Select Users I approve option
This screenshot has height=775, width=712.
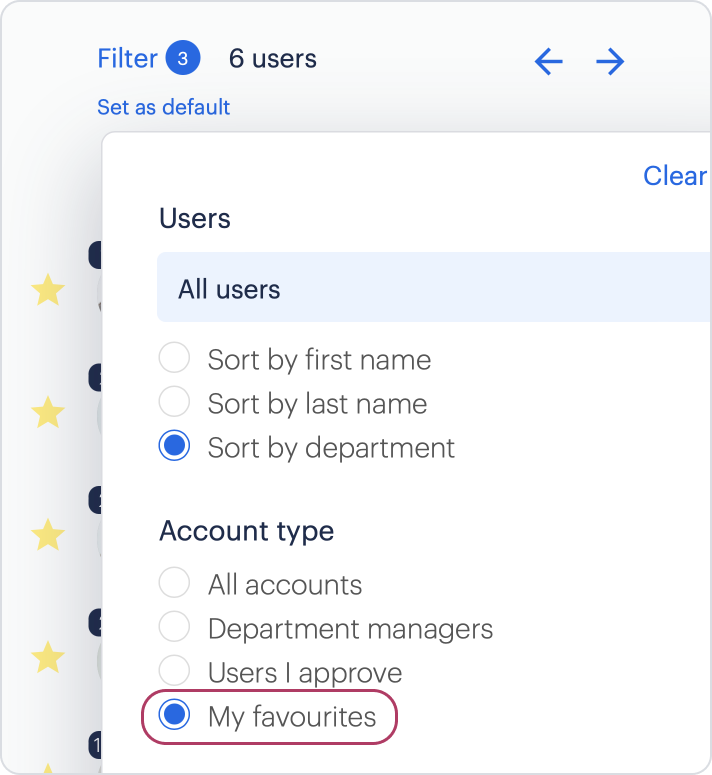pyautogui.click(x=174, y=670)
